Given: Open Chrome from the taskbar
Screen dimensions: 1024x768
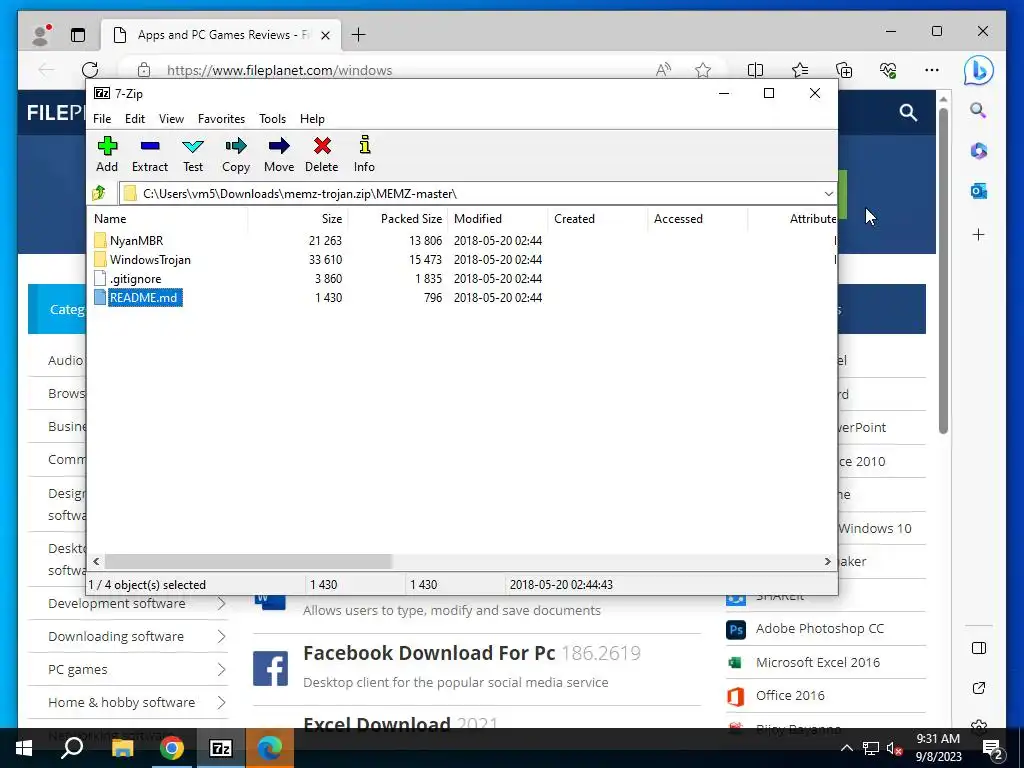Looking at the screenshot, I should [x=172, y=748].
